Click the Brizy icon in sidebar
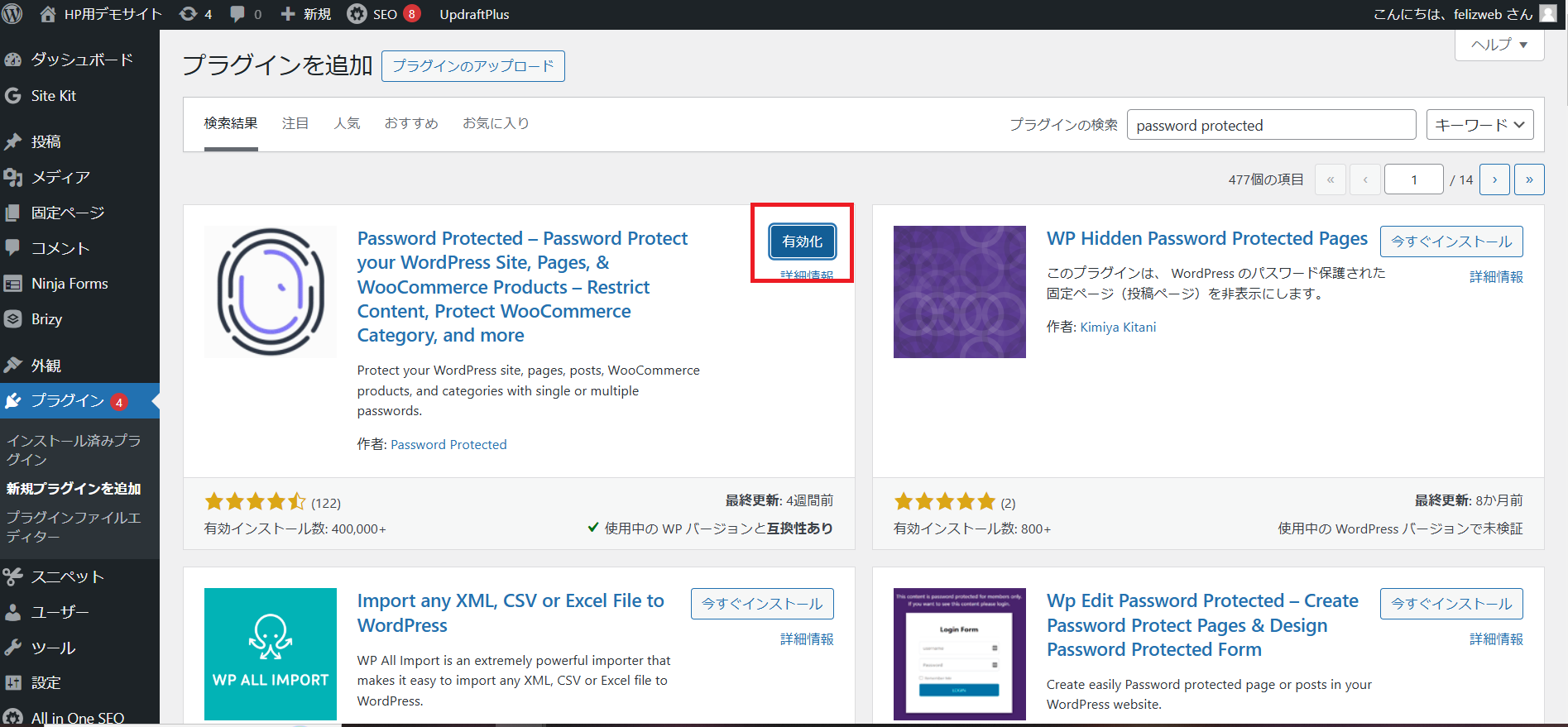The height and width of the screenshot is (727, 1568). tap(12, 319)
